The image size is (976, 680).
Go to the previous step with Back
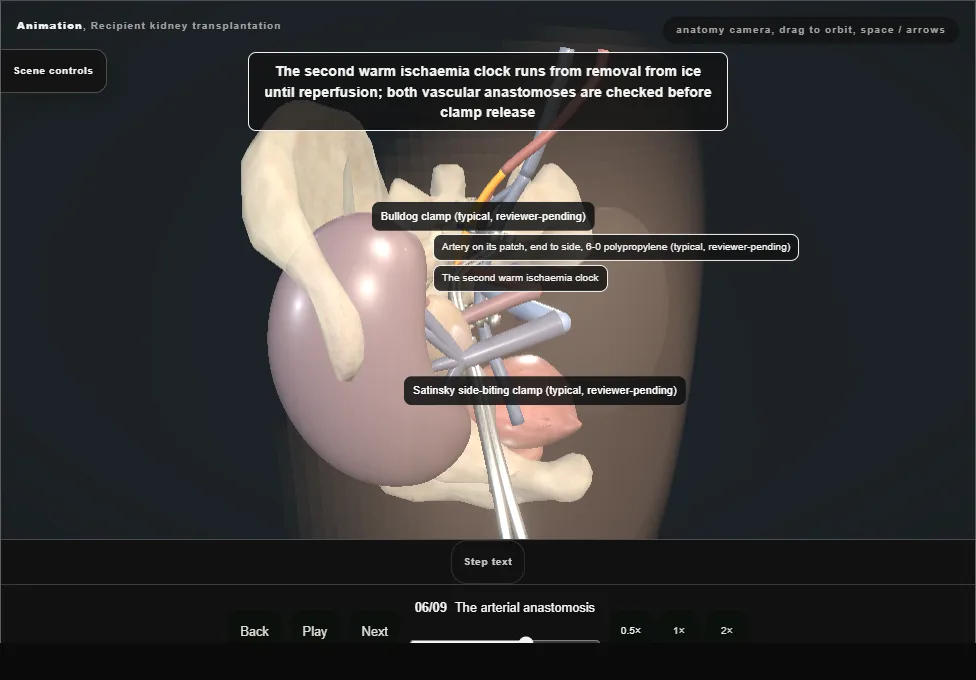255,631
